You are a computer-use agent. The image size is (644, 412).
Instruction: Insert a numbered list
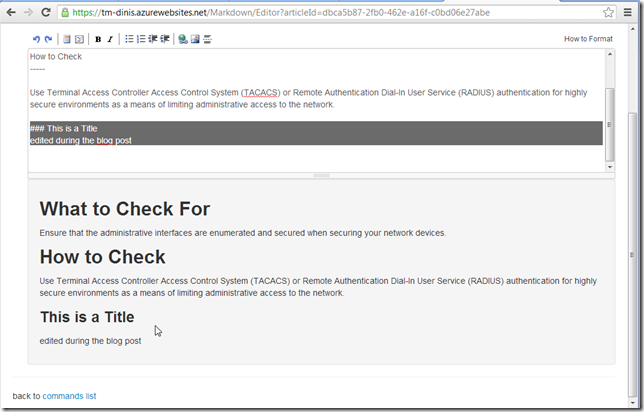pyautogui.click(x=141, y=39)
